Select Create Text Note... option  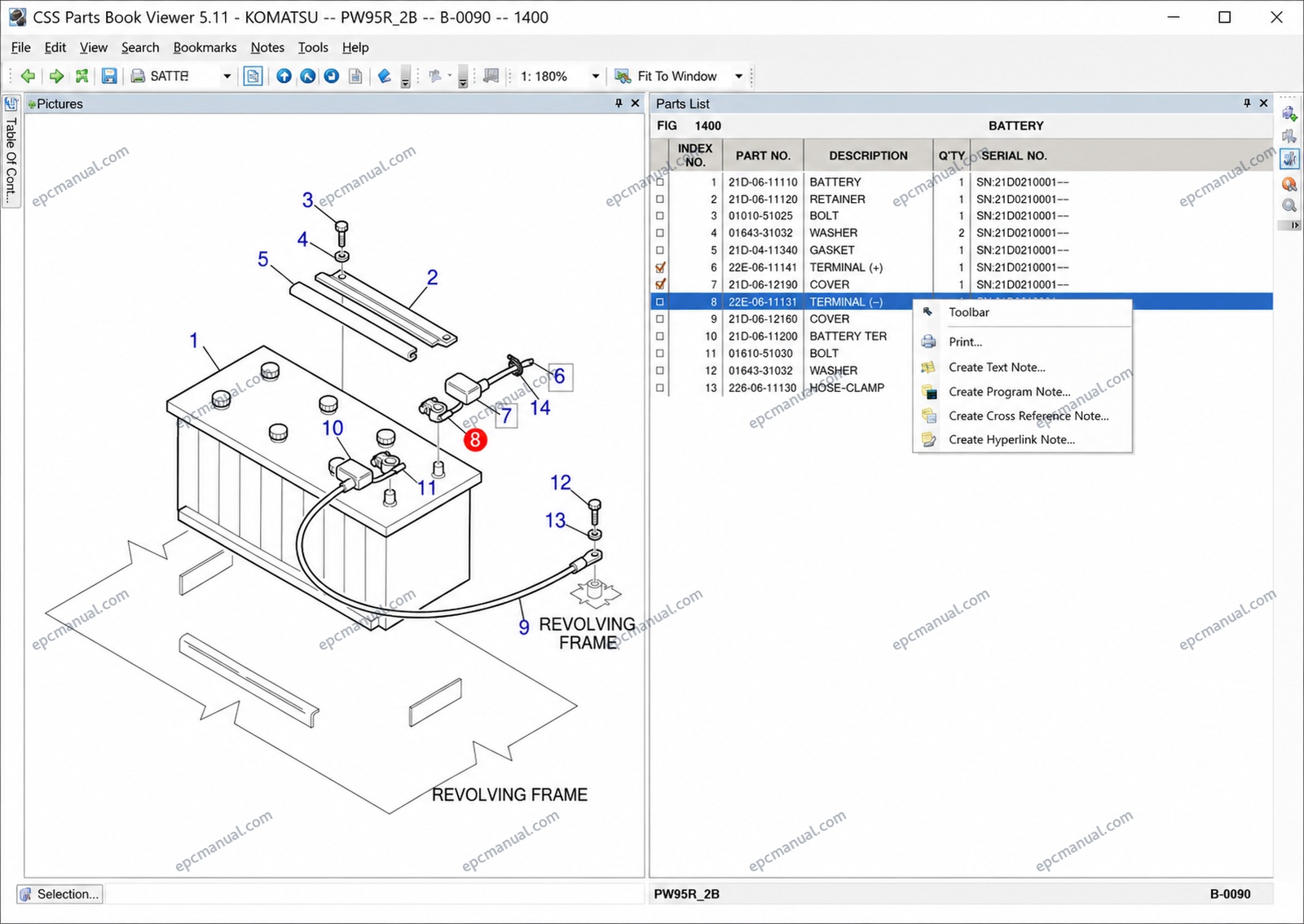click(x=1023, y=367)
